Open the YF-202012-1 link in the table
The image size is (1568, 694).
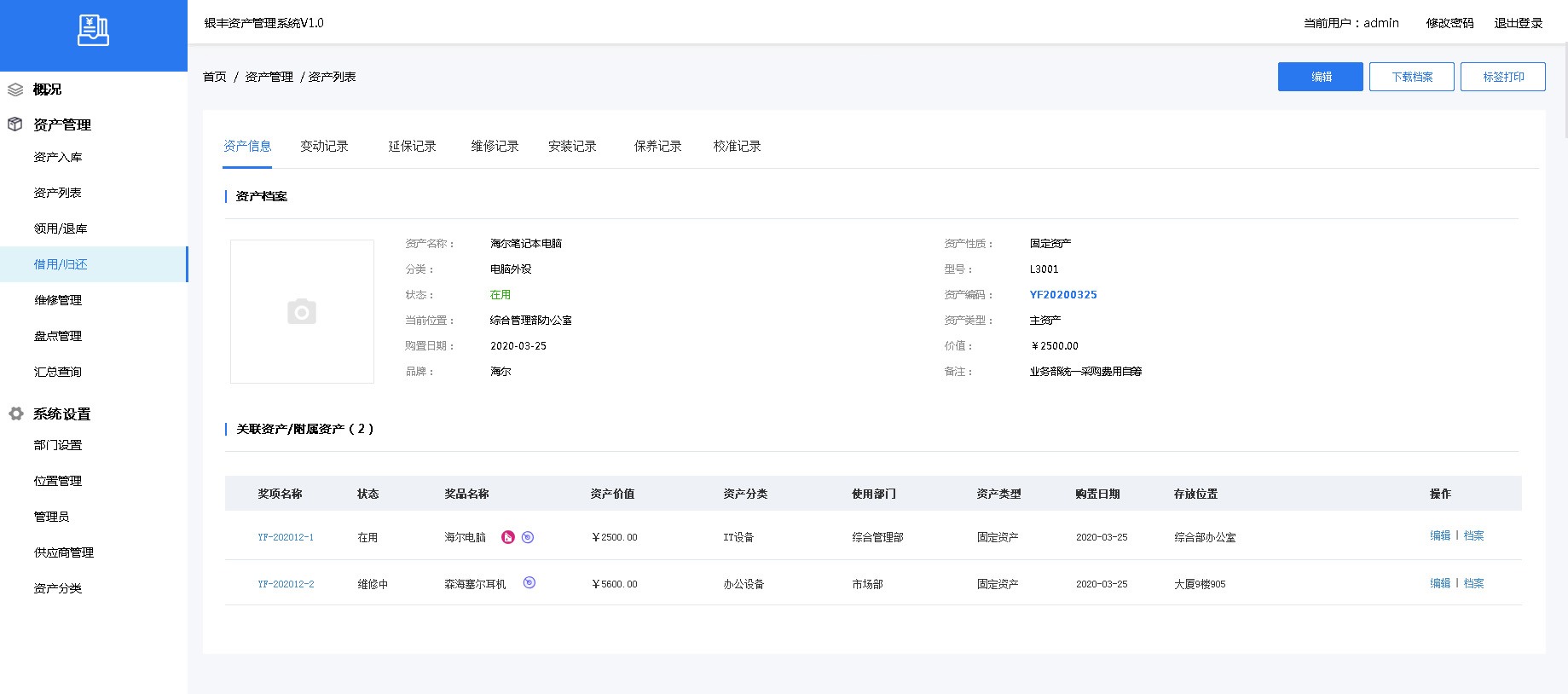pyautogui.click(x=286, y=538)
